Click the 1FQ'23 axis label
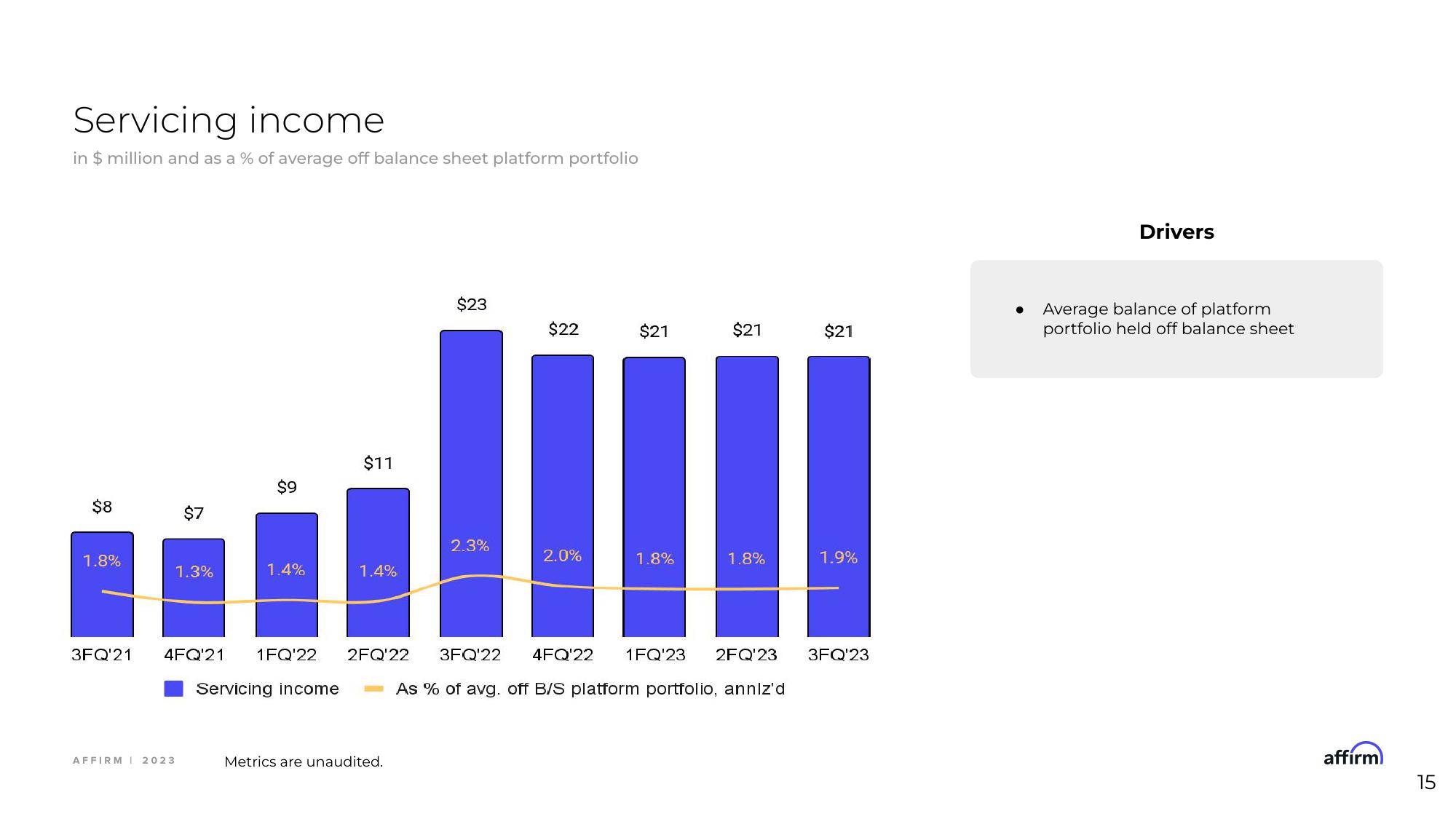This screenshot has width=1456, height=819. [655, 654]
